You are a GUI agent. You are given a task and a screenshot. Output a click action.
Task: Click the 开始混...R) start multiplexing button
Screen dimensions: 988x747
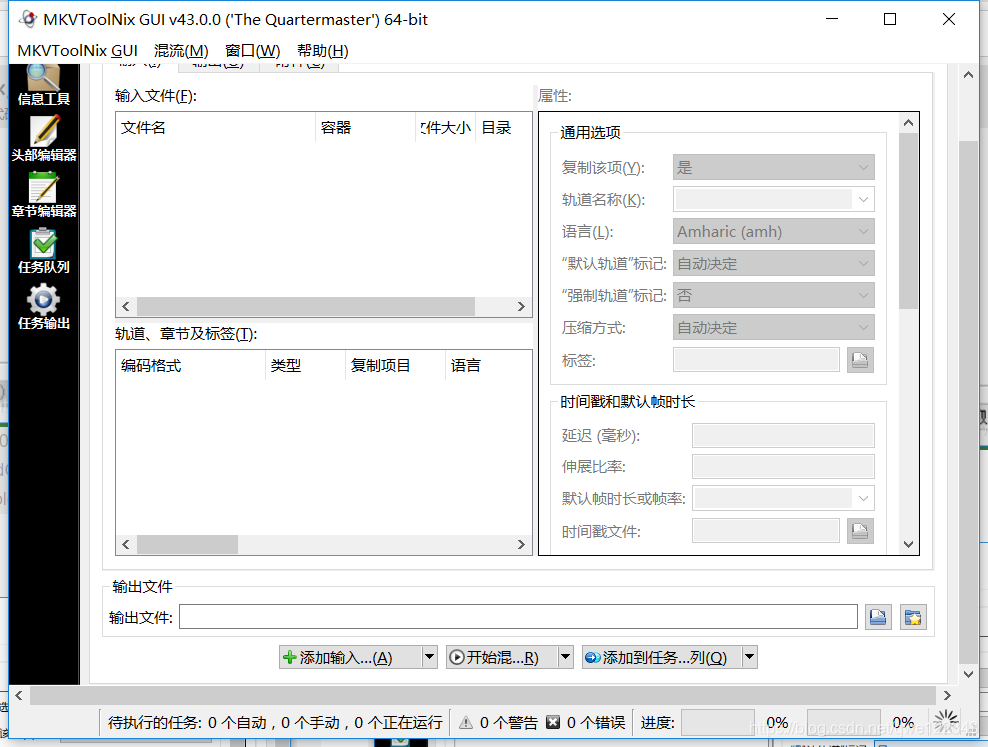pyautogui.click(x=502, y=657)
